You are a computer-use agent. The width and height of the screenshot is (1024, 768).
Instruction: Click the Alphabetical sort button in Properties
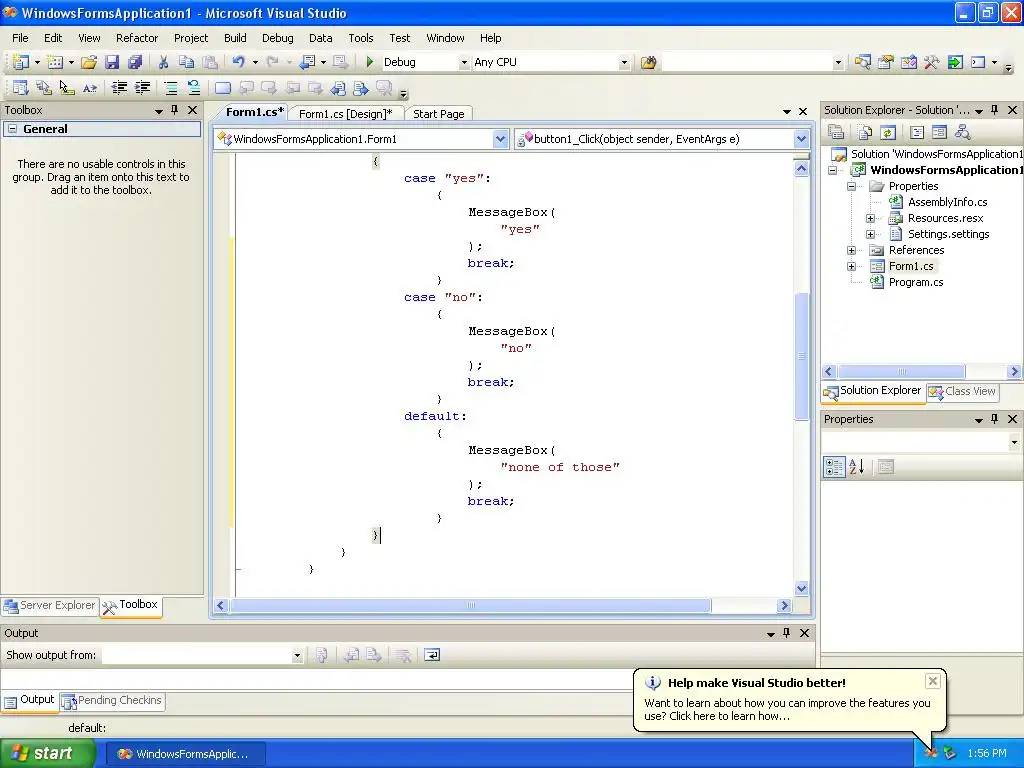(857, 467)
